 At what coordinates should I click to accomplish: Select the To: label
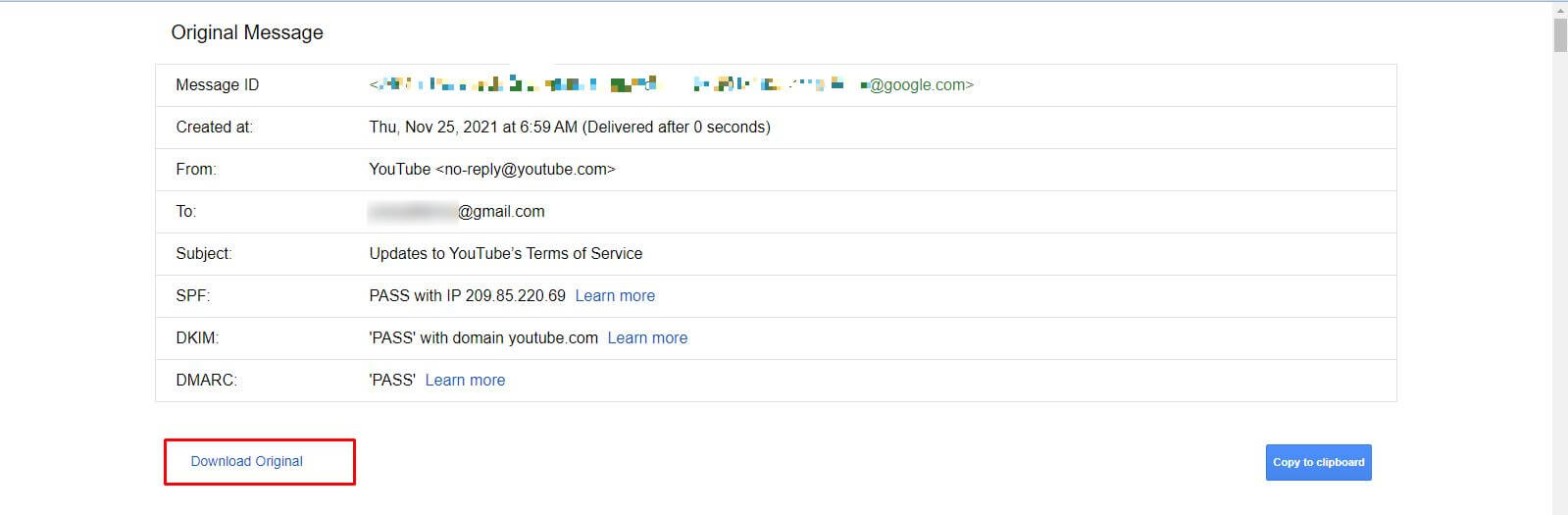click(x=185, y=211)
